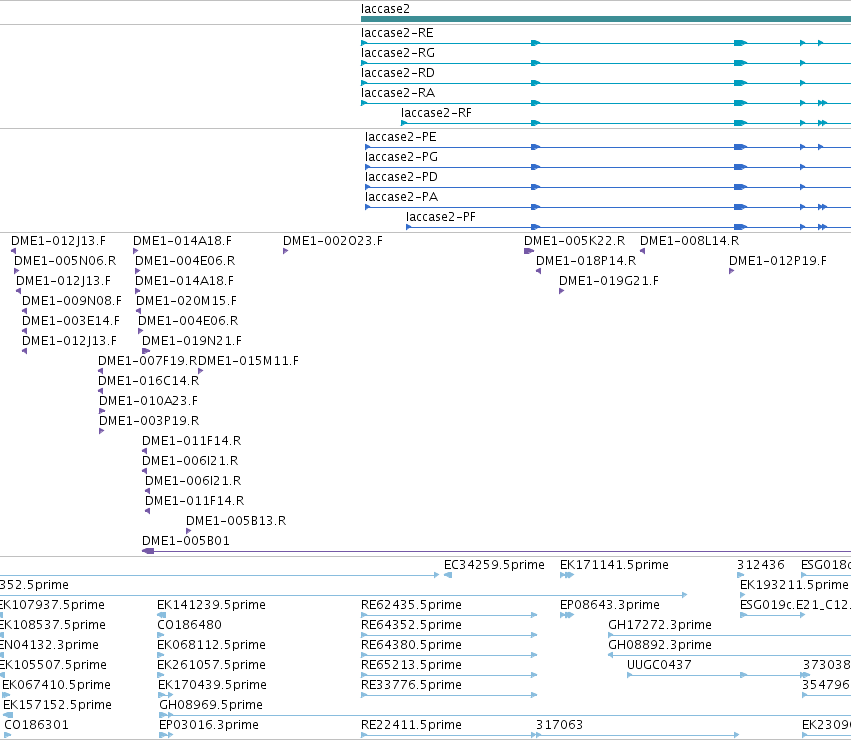Select the RE62435.5prime cDNA label
Image resolution: width=851 pixels, height=740 pixels.
pos(411,606)
